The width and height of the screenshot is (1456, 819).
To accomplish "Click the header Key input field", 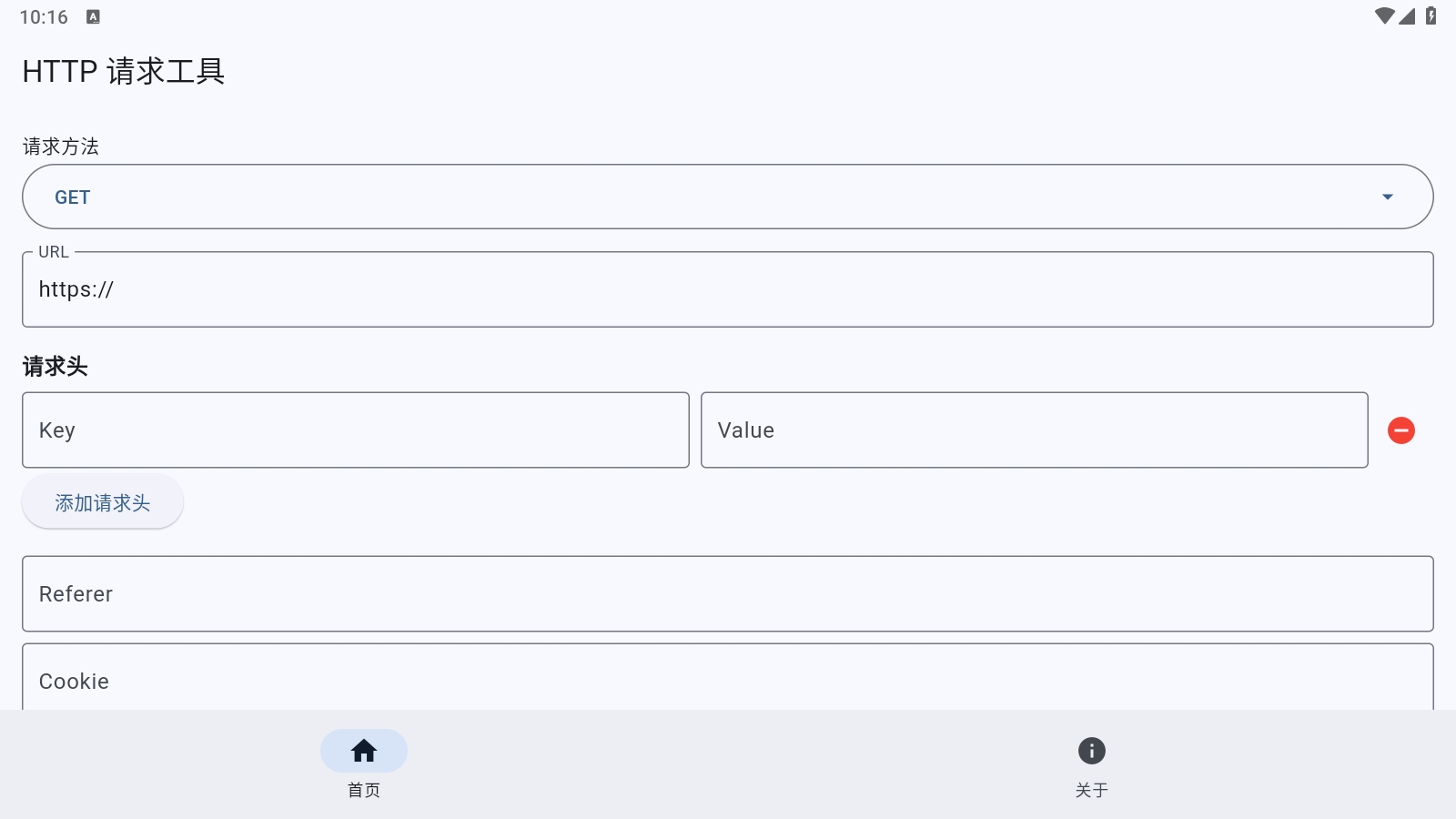I will click(x=356, y=430).
